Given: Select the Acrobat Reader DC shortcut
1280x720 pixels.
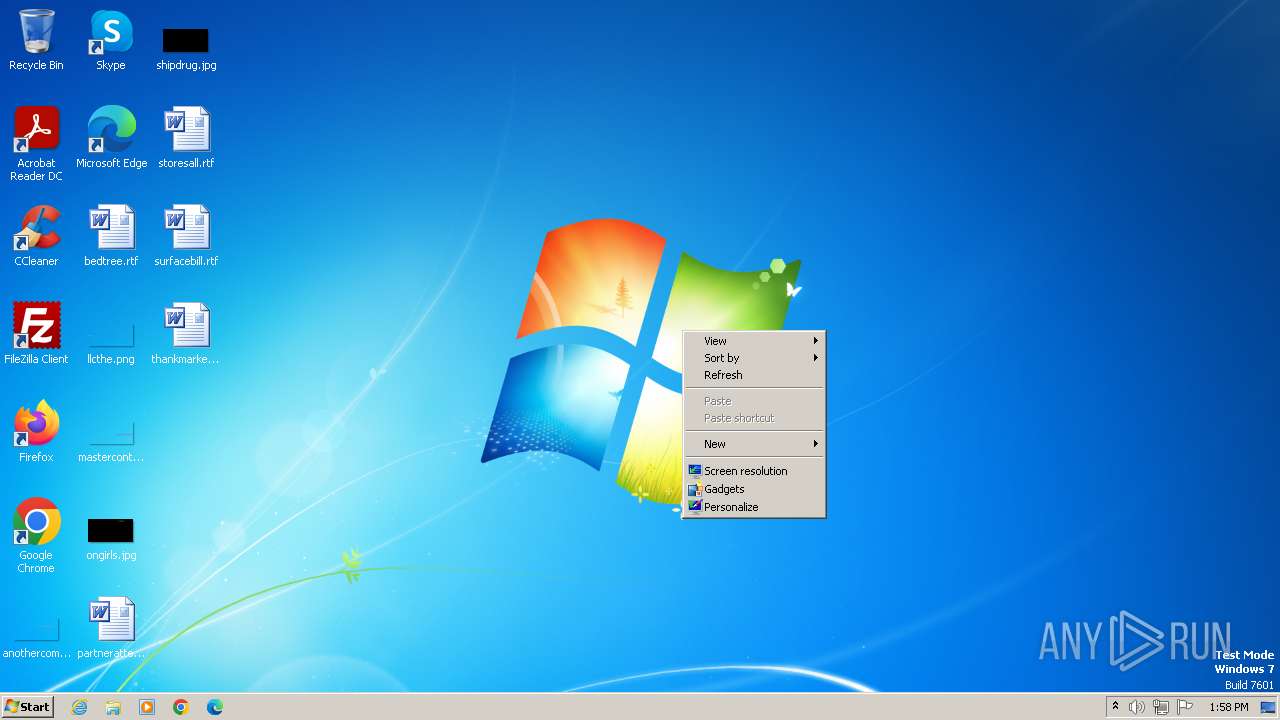Looking at the screenshot, I should click(36, 143).
